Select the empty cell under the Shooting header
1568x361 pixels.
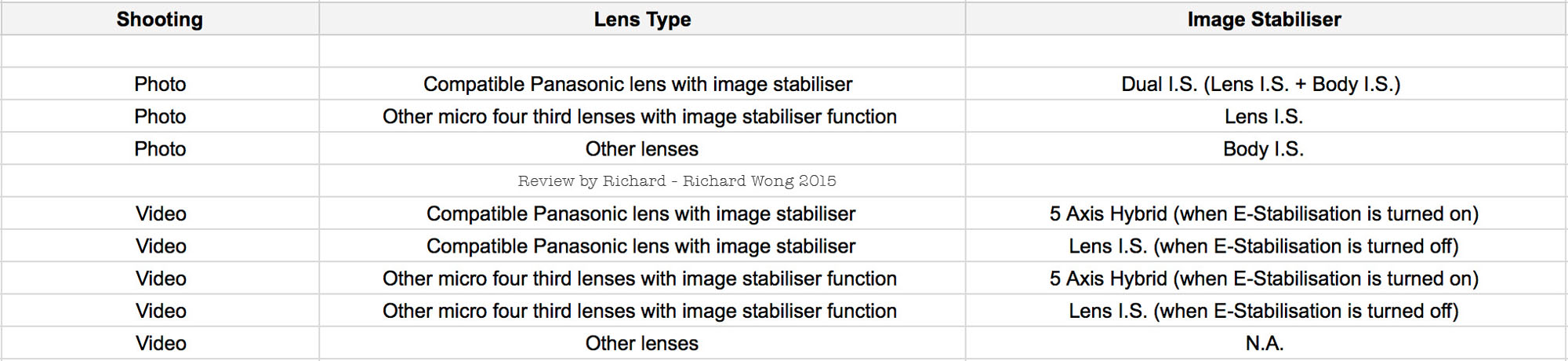[x=160, y=51]
